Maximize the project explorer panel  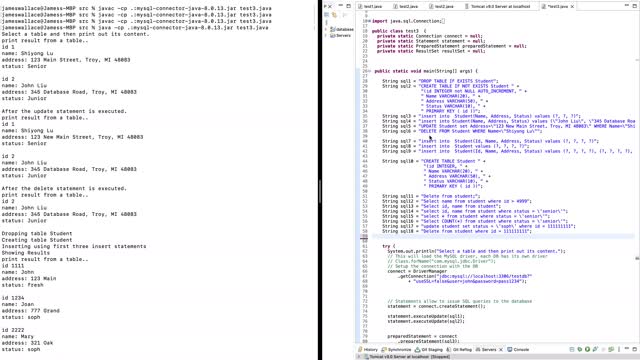click(x=348, y=6)
